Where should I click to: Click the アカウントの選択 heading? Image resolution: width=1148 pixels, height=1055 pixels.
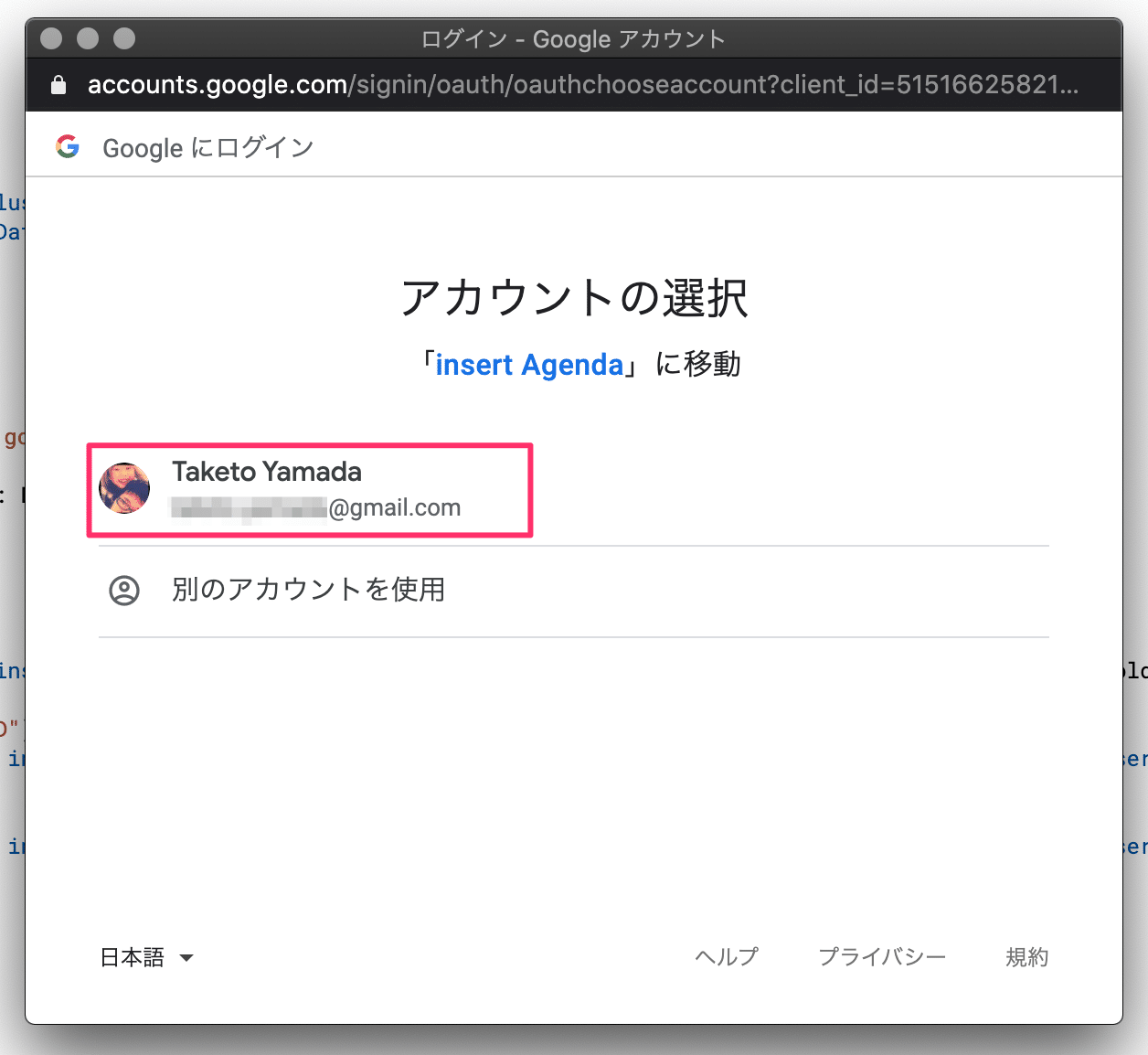574,298
